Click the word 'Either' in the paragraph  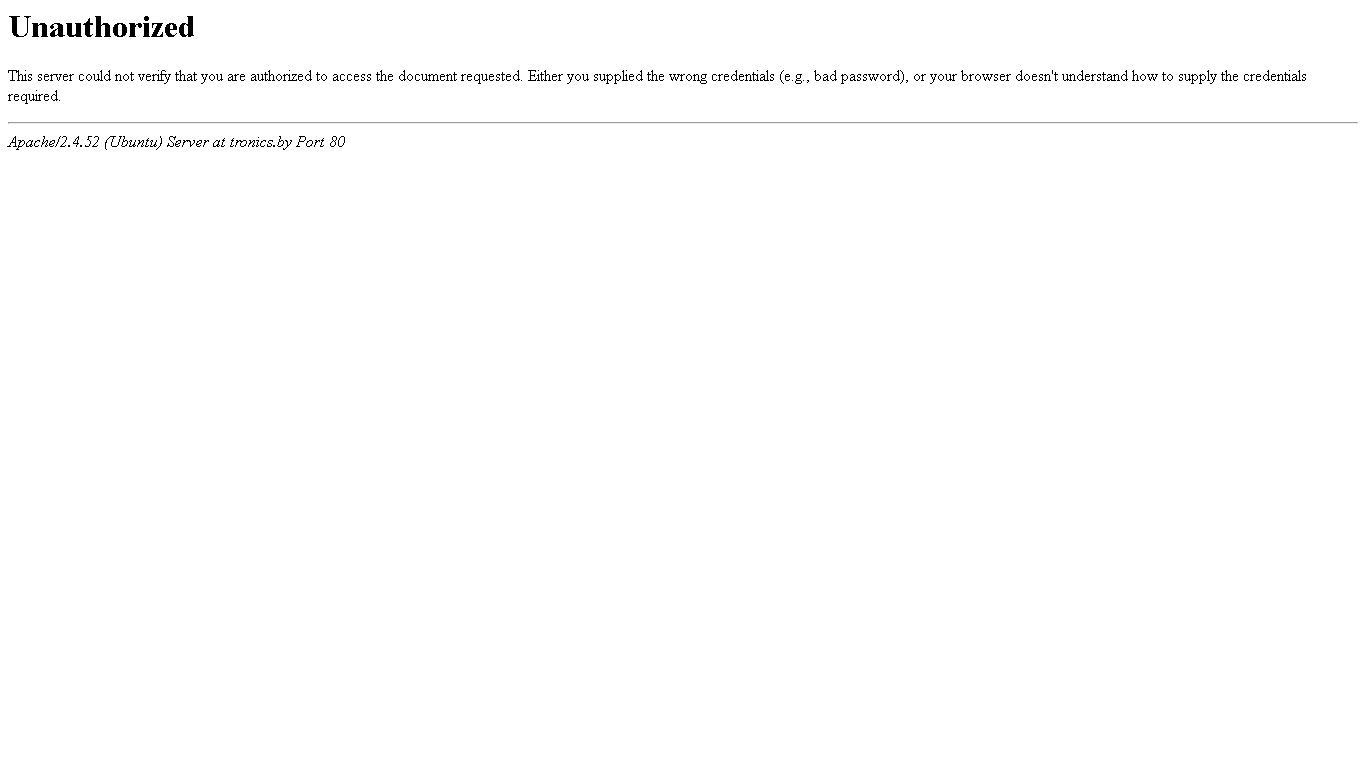(545, 76)
